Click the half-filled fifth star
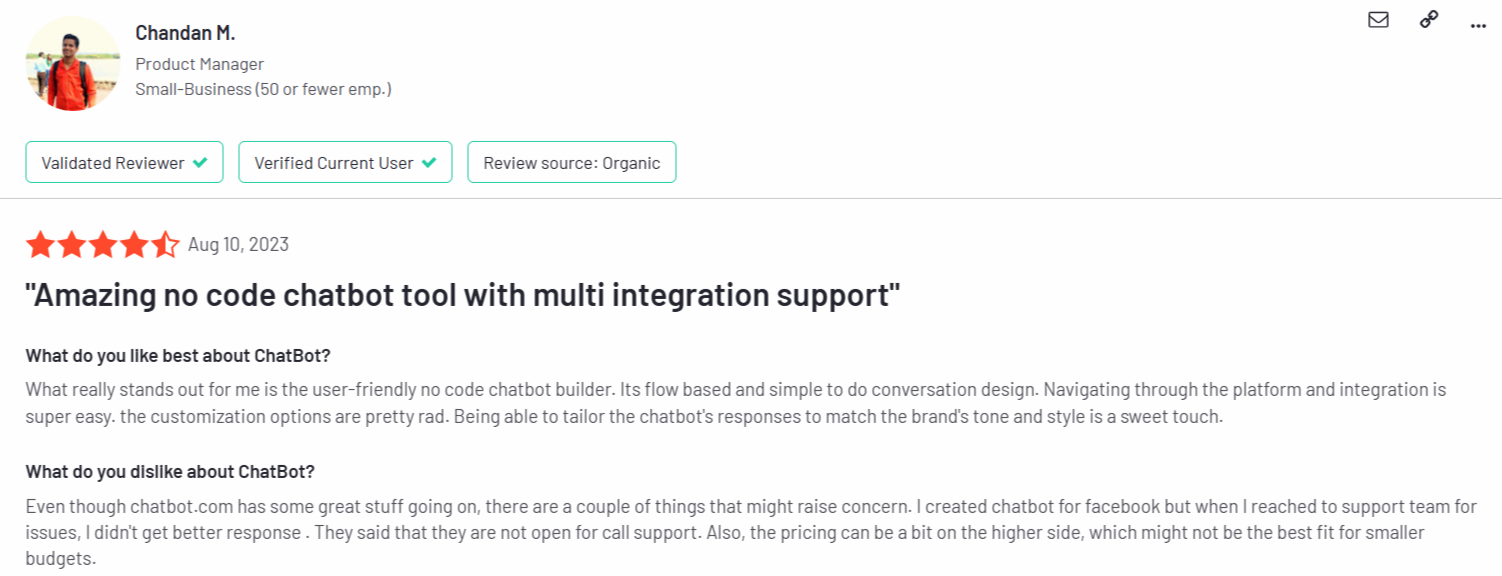Image resolution: width=1502 pixels, height=576 pixels. point(165,244)
